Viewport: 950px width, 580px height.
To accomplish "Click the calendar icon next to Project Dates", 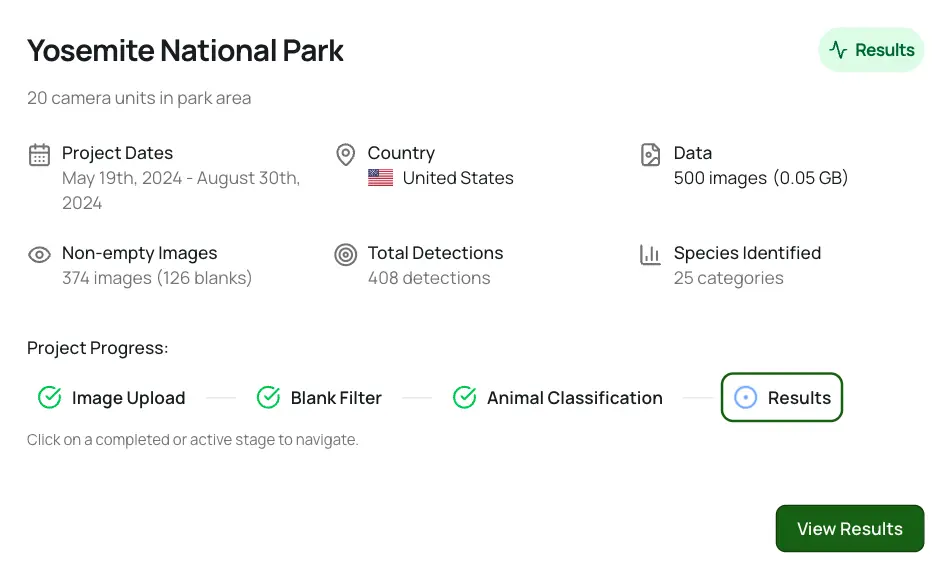I will point(38,154).
